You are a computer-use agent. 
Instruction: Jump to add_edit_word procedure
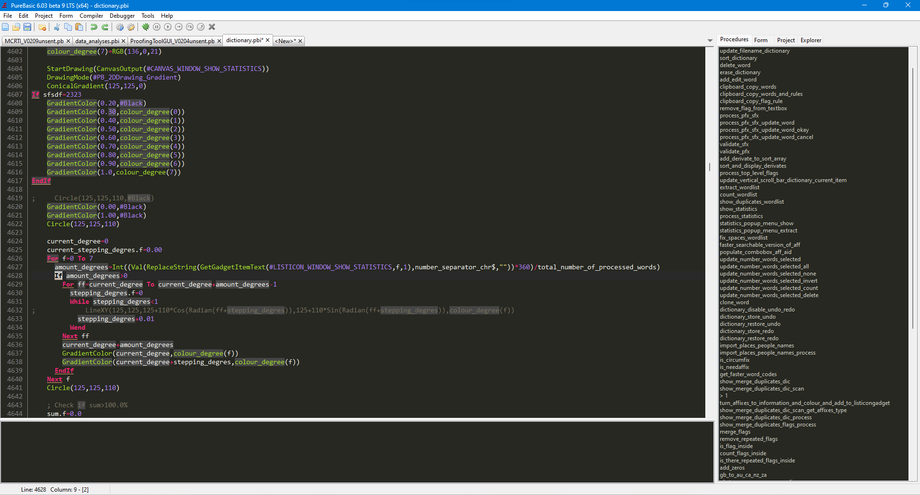coord(738,80)
